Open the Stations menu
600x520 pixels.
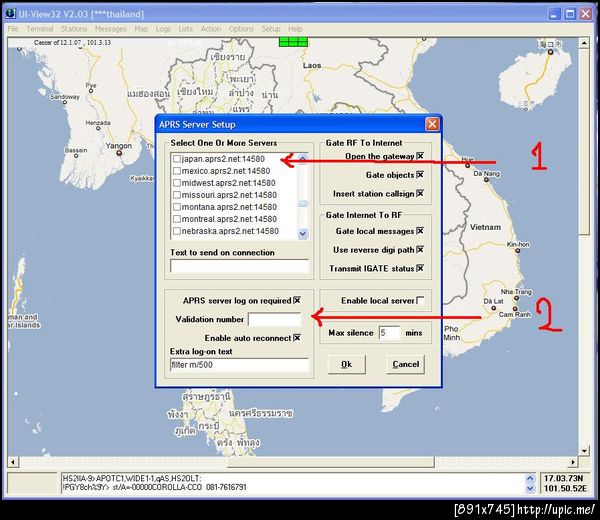click(74, 29)
